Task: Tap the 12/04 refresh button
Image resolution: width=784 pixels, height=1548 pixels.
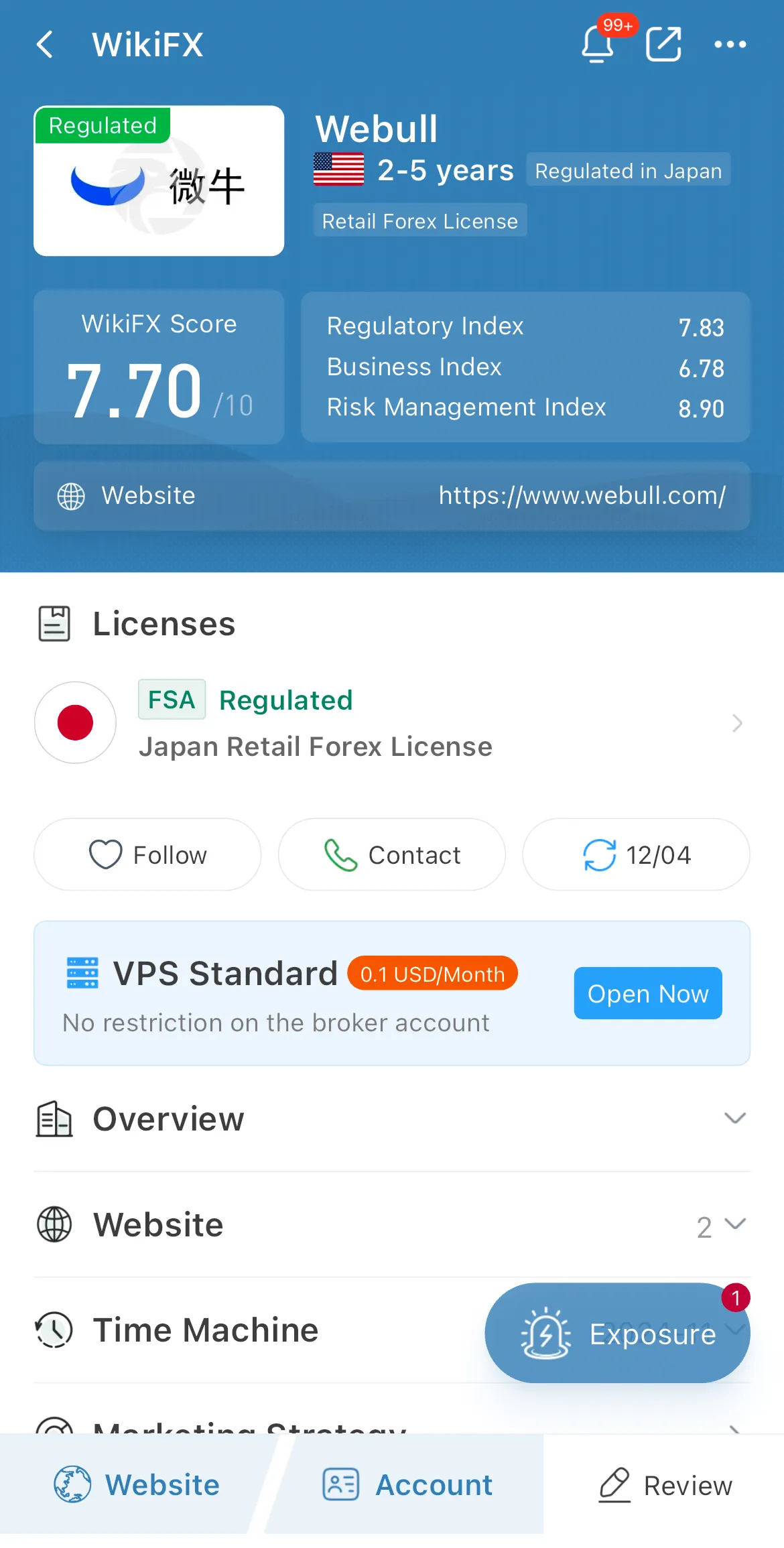Action: tap(636, 854)
